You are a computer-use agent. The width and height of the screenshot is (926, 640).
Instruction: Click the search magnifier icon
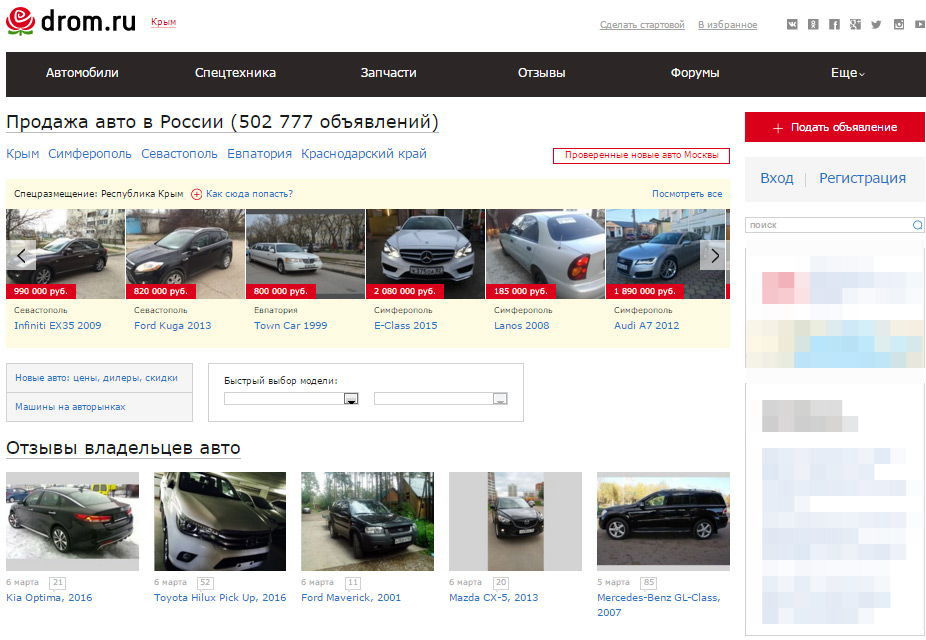[x=917, y=225]
